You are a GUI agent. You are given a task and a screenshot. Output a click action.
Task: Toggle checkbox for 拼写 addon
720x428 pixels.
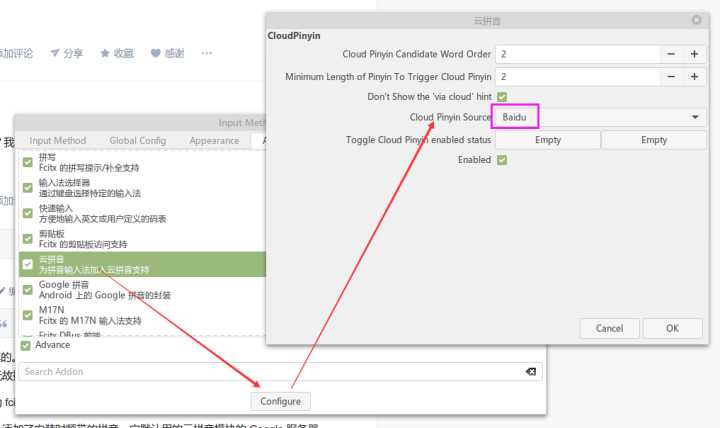tap(28, 162)
